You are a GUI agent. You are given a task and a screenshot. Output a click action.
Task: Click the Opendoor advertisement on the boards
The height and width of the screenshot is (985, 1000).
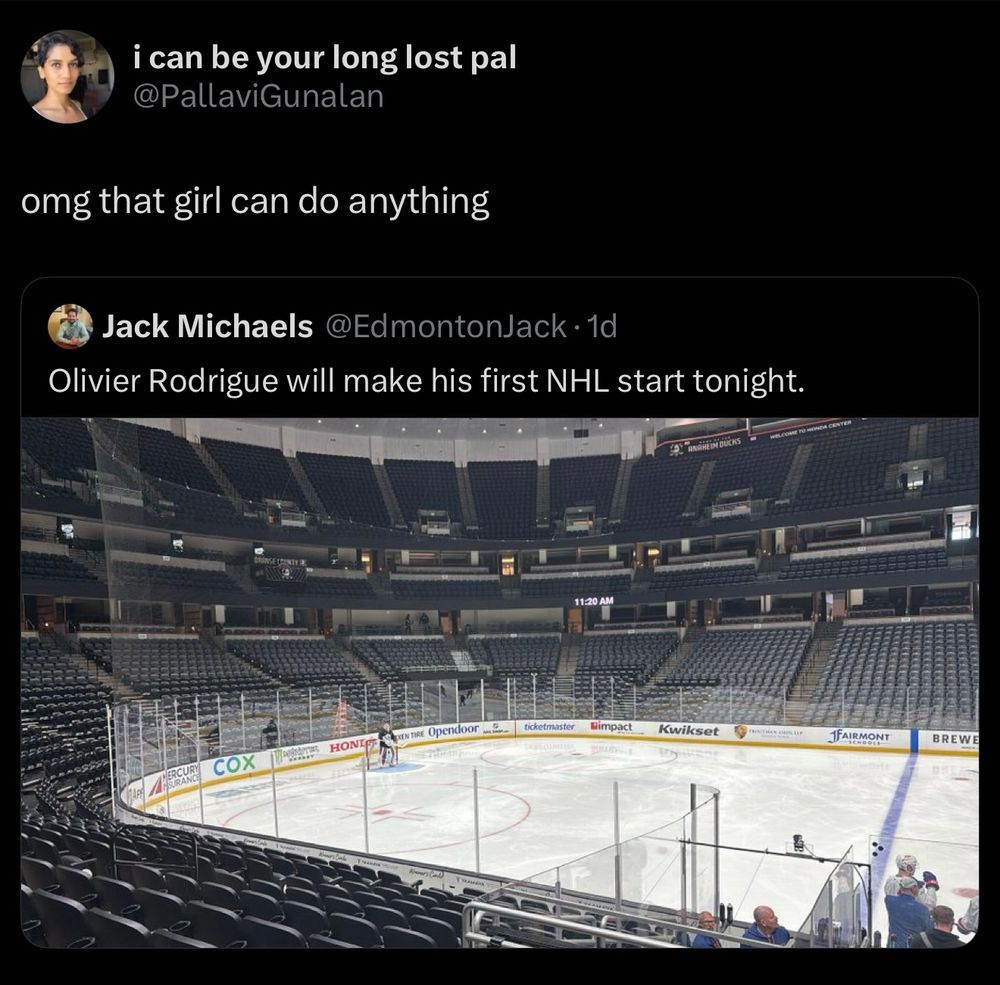click(453, 730)
